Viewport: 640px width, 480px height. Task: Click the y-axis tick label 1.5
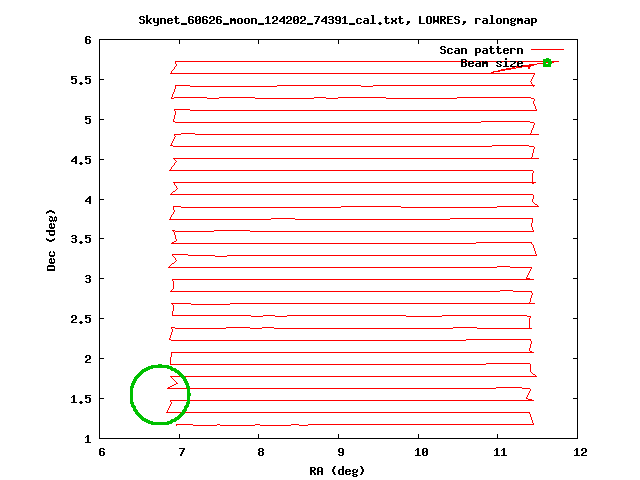click(81, 399)
